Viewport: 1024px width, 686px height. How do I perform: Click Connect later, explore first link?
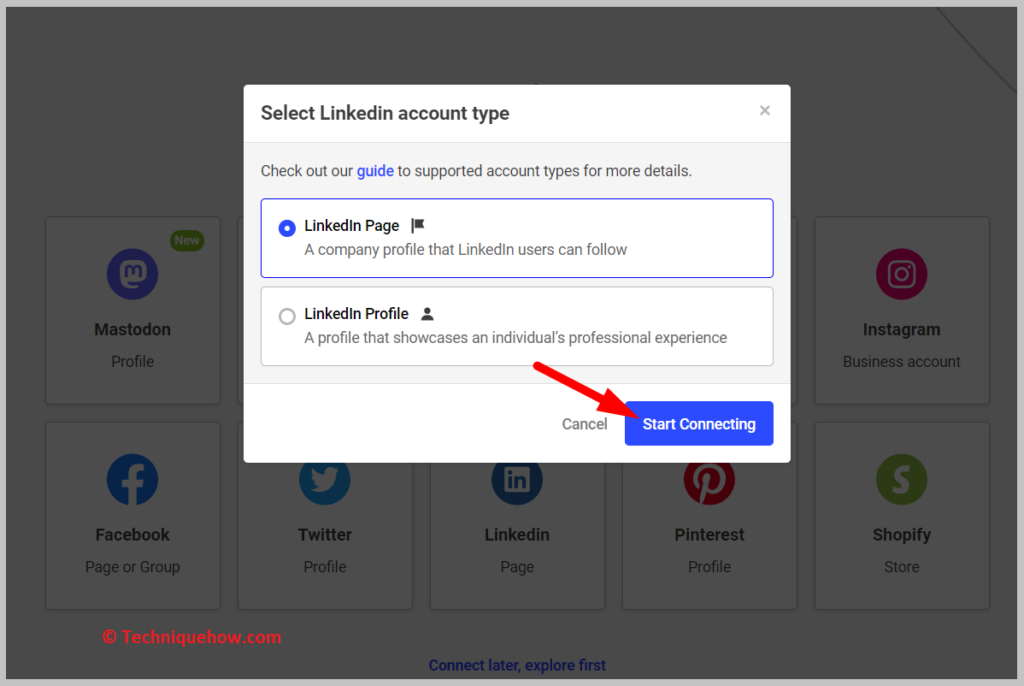pos(517,665)
